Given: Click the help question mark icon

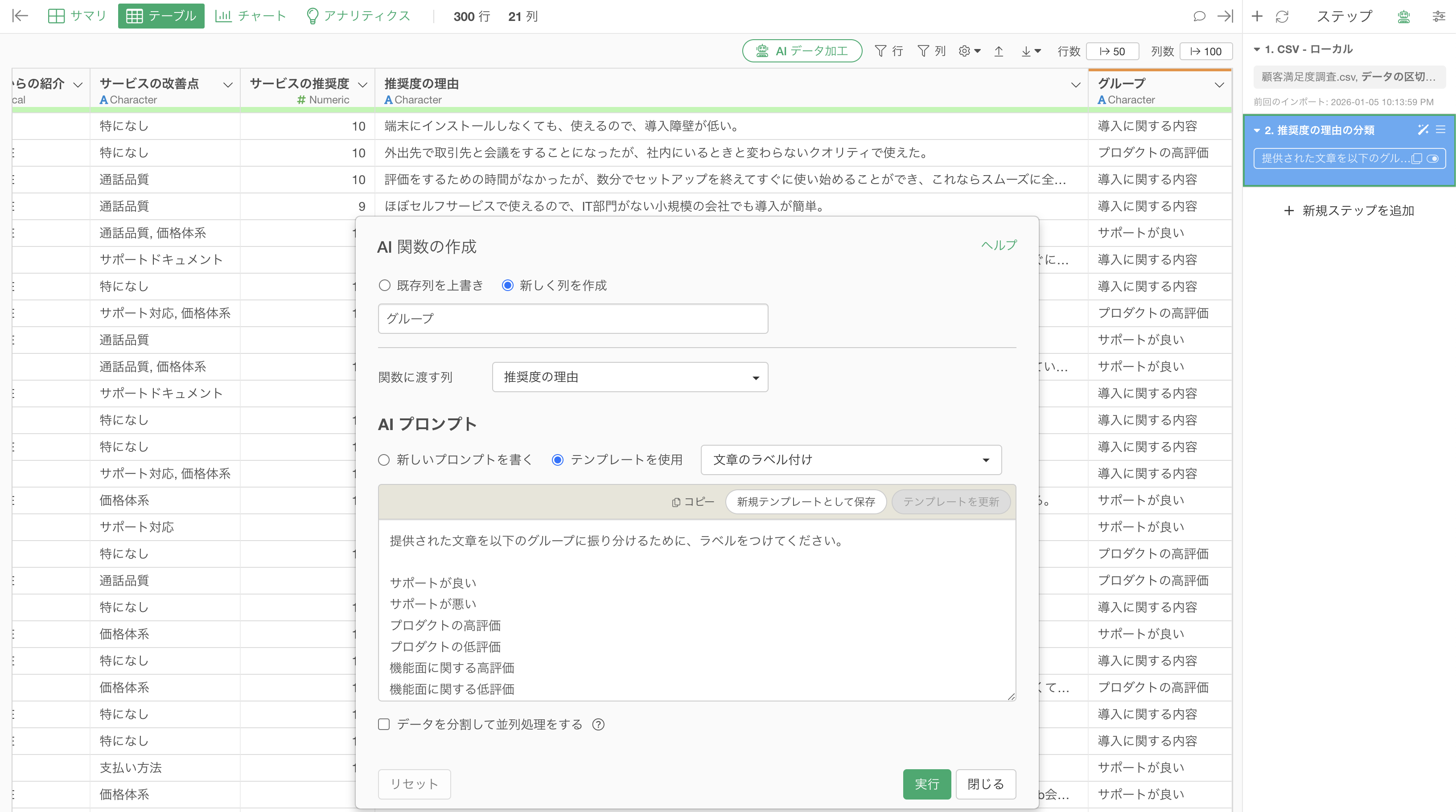Looking at the screenshot, I should click(598, 724).
